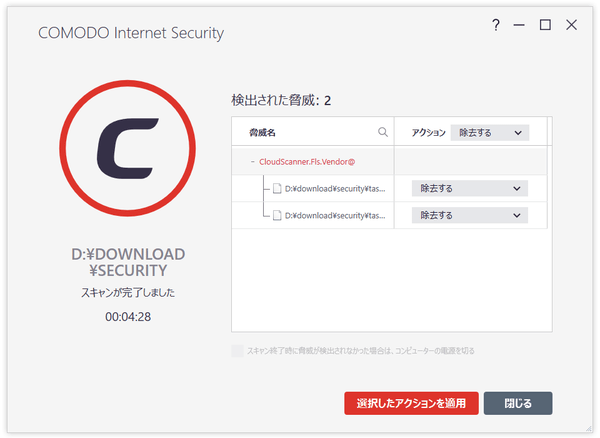600x438 pixels.
Task: Maximize the COMODO window
Action: point(545,25)
